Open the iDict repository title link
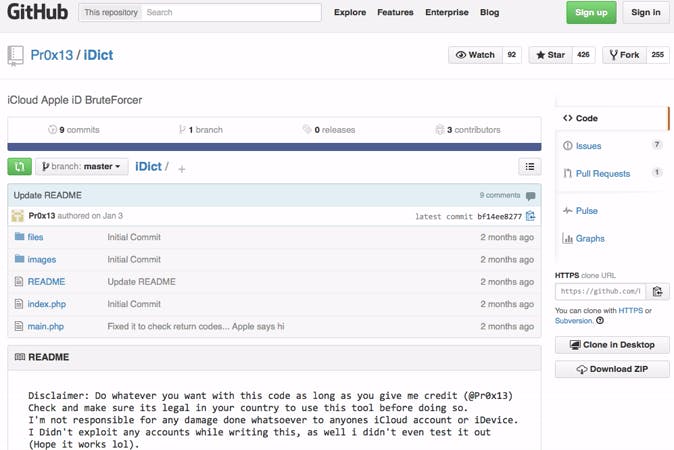 pyautogui.click(x=98, y=55)
